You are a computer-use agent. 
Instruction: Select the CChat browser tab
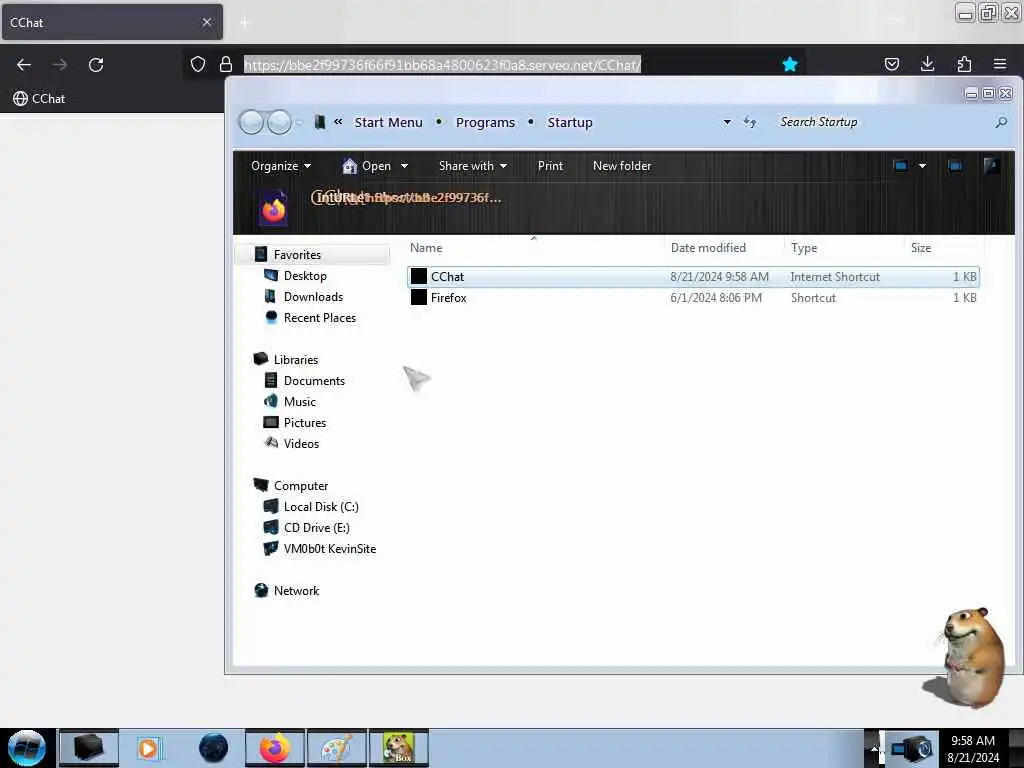click(112, 22)
